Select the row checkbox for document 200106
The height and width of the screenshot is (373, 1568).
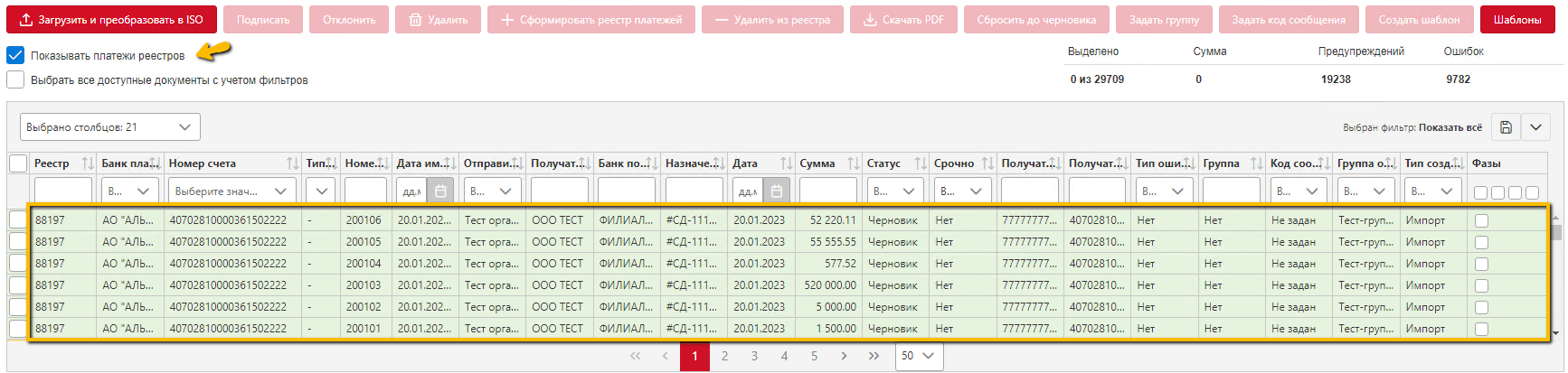[18, 219]
